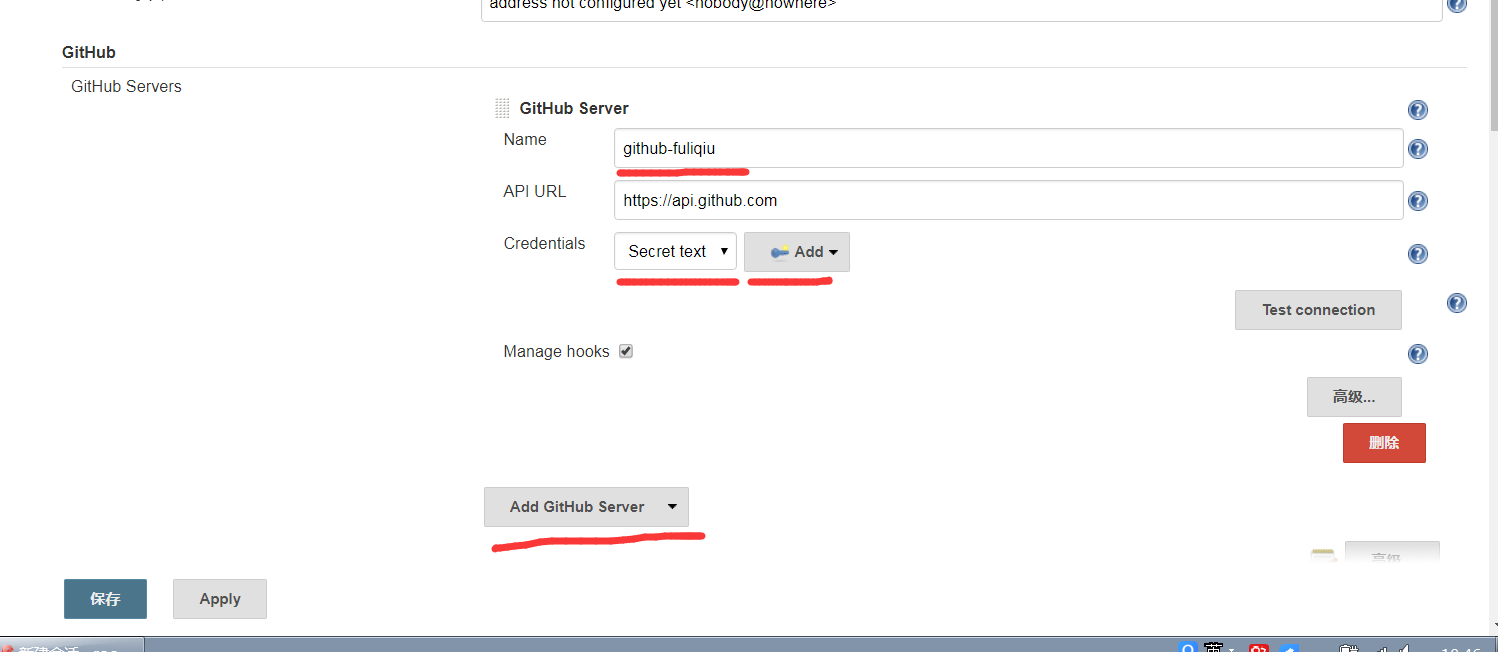Viewport: 1498px width, 652px height.
Task: Open help for the GitHub Server section
Action: [1417, 110]
